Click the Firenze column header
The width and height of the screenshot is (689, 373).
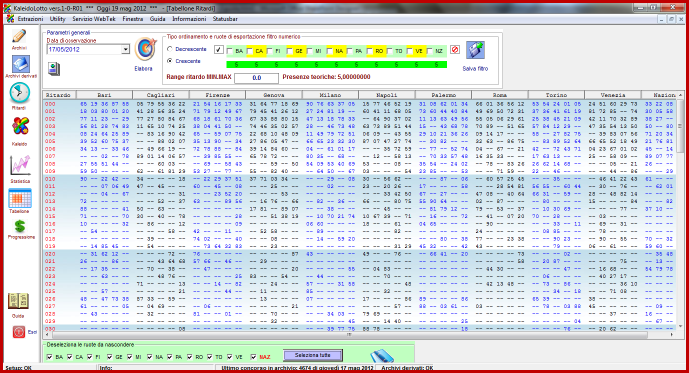(218, 95)
